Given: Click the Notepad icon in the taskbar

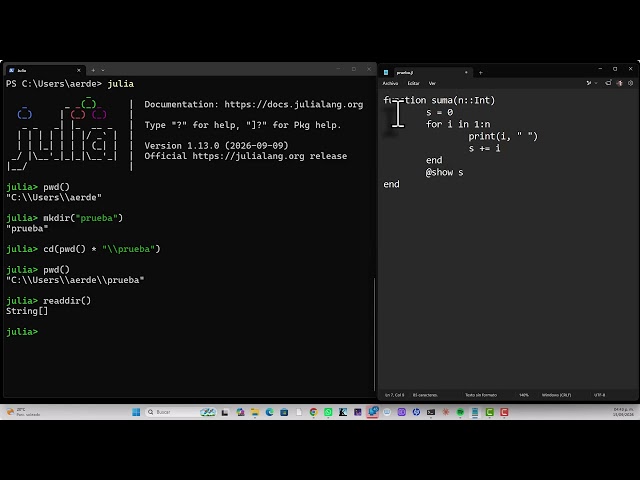Looking at the screenshot, I should pyautogui.click(x=475, y=412).
